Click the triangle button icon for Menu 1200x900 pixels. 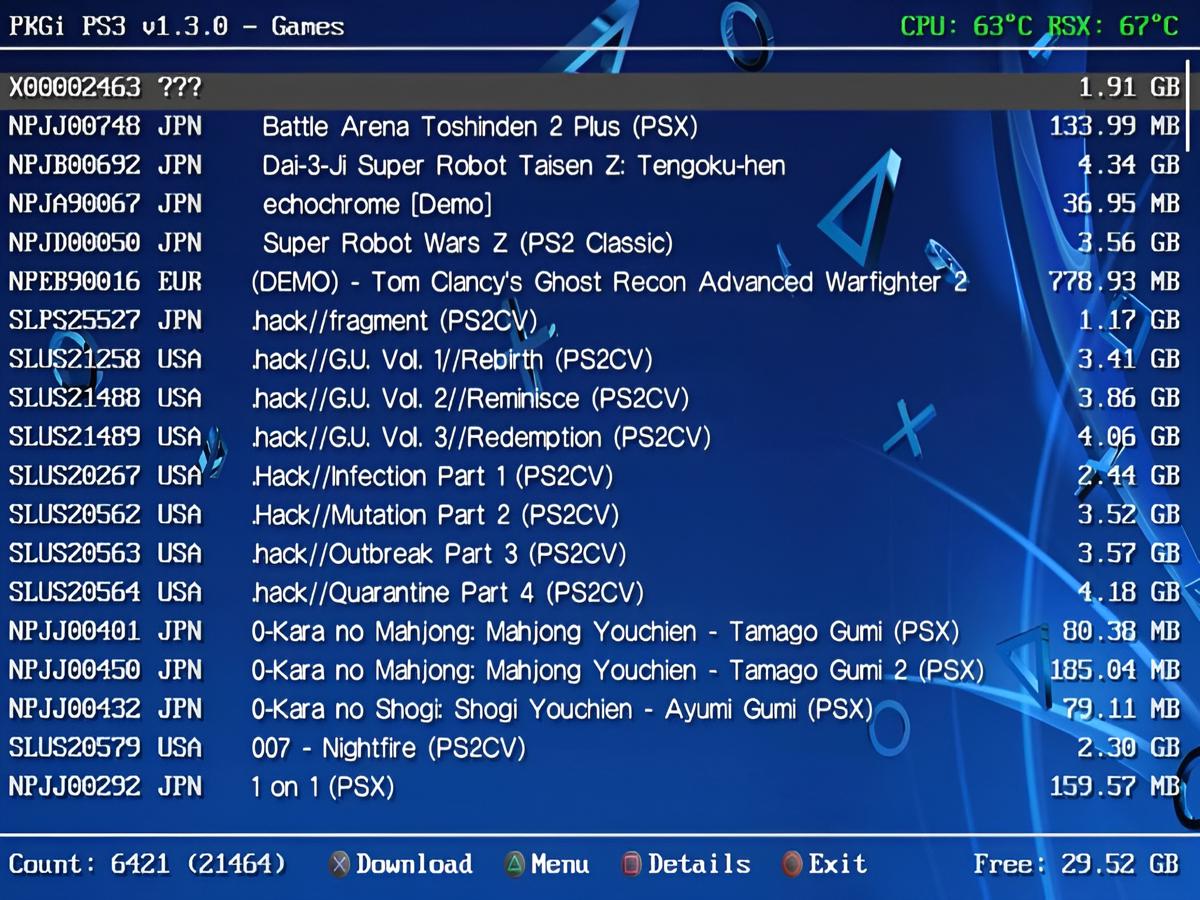click(x=515, y=864)
